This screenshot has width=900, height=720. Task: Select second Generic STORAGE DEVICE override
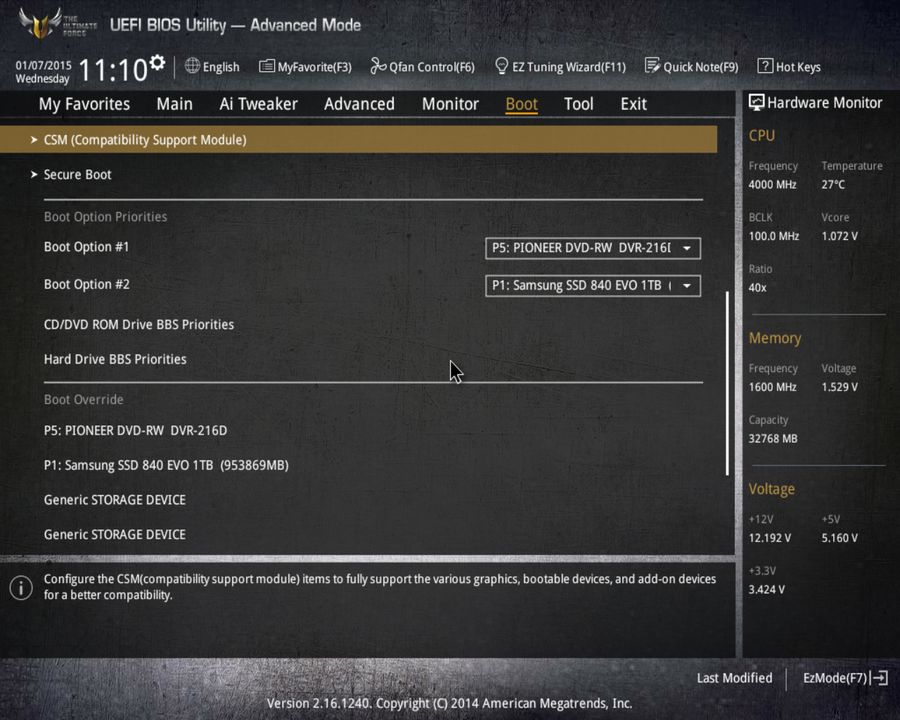(x=115, y=535)
